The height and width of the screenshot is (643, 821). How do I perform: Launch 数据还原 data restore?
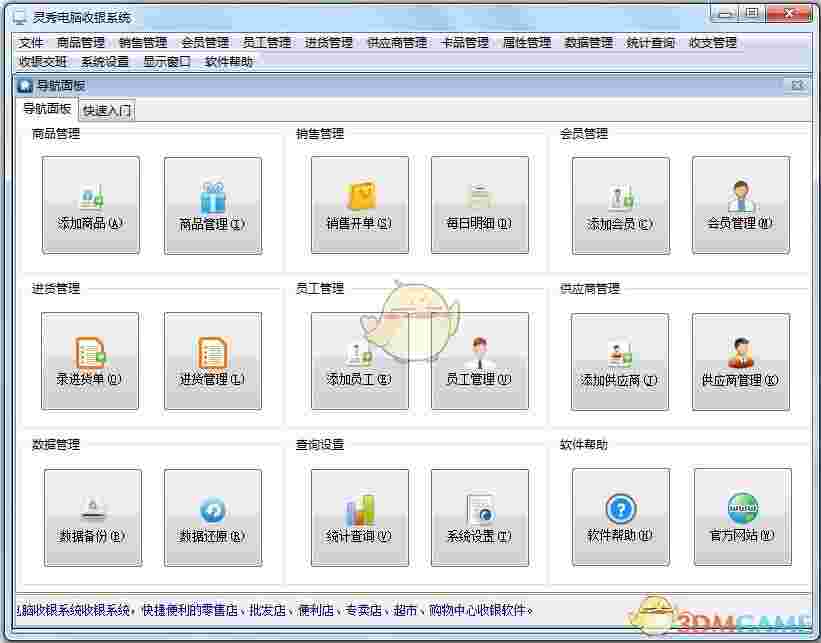coord(213,517)
